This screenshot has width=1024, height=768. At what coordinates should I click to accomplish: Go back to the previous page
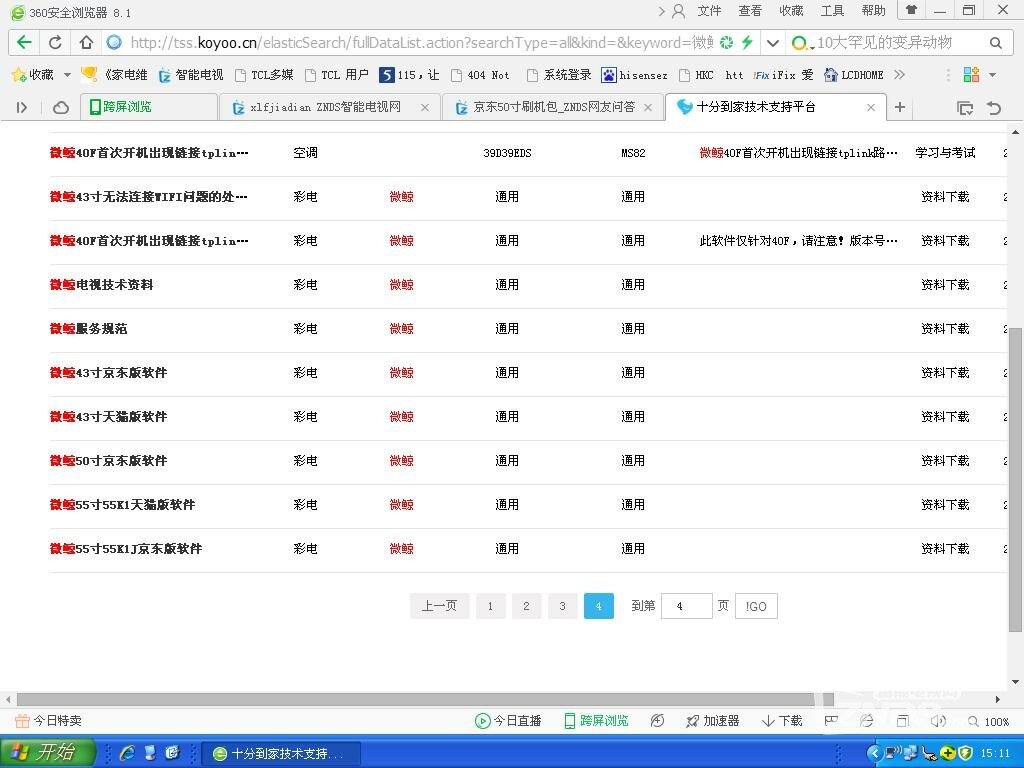[x=24, y=42]
